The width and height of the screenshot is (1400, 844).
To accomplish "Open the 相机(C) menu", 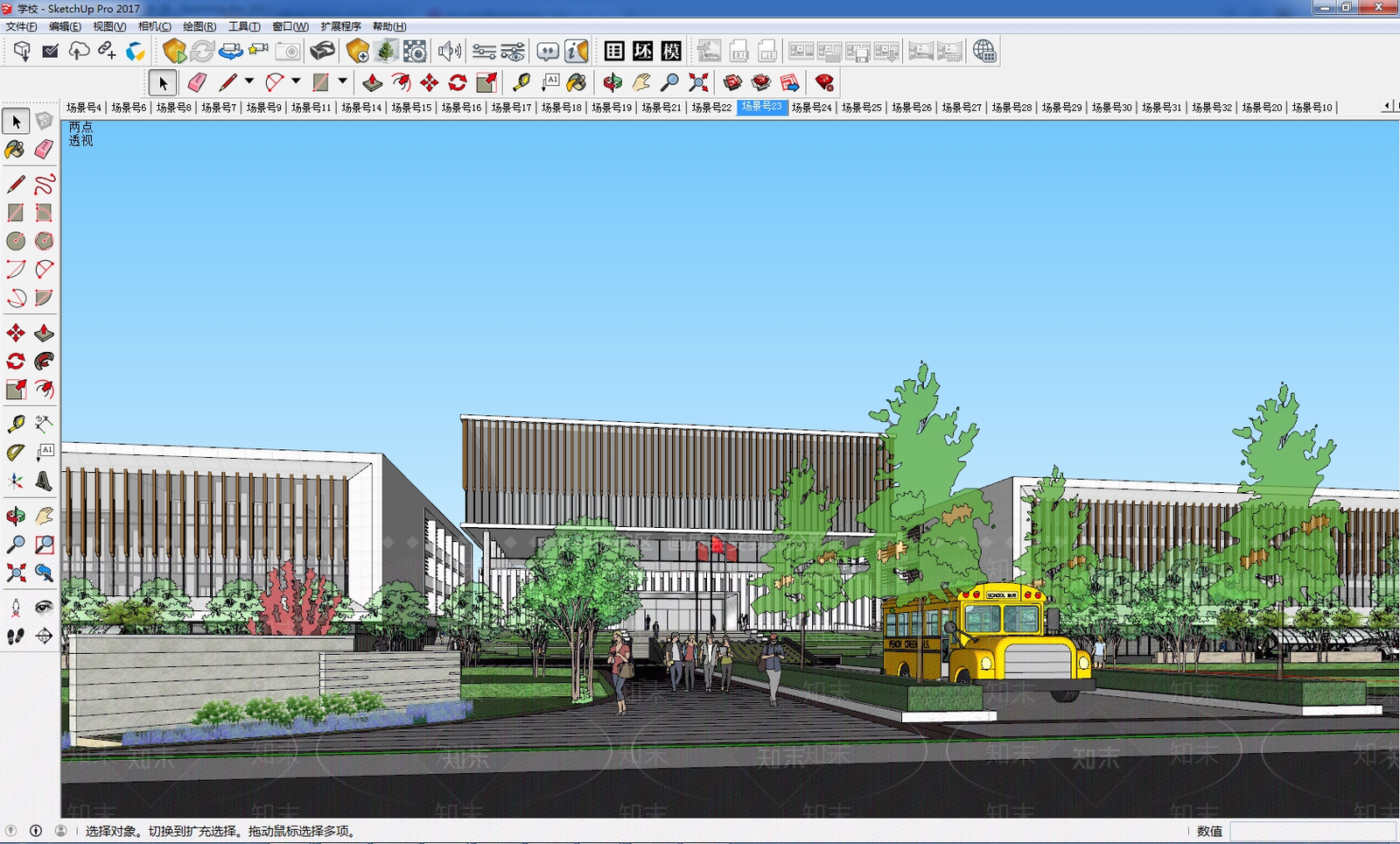I will click(155, 26).
